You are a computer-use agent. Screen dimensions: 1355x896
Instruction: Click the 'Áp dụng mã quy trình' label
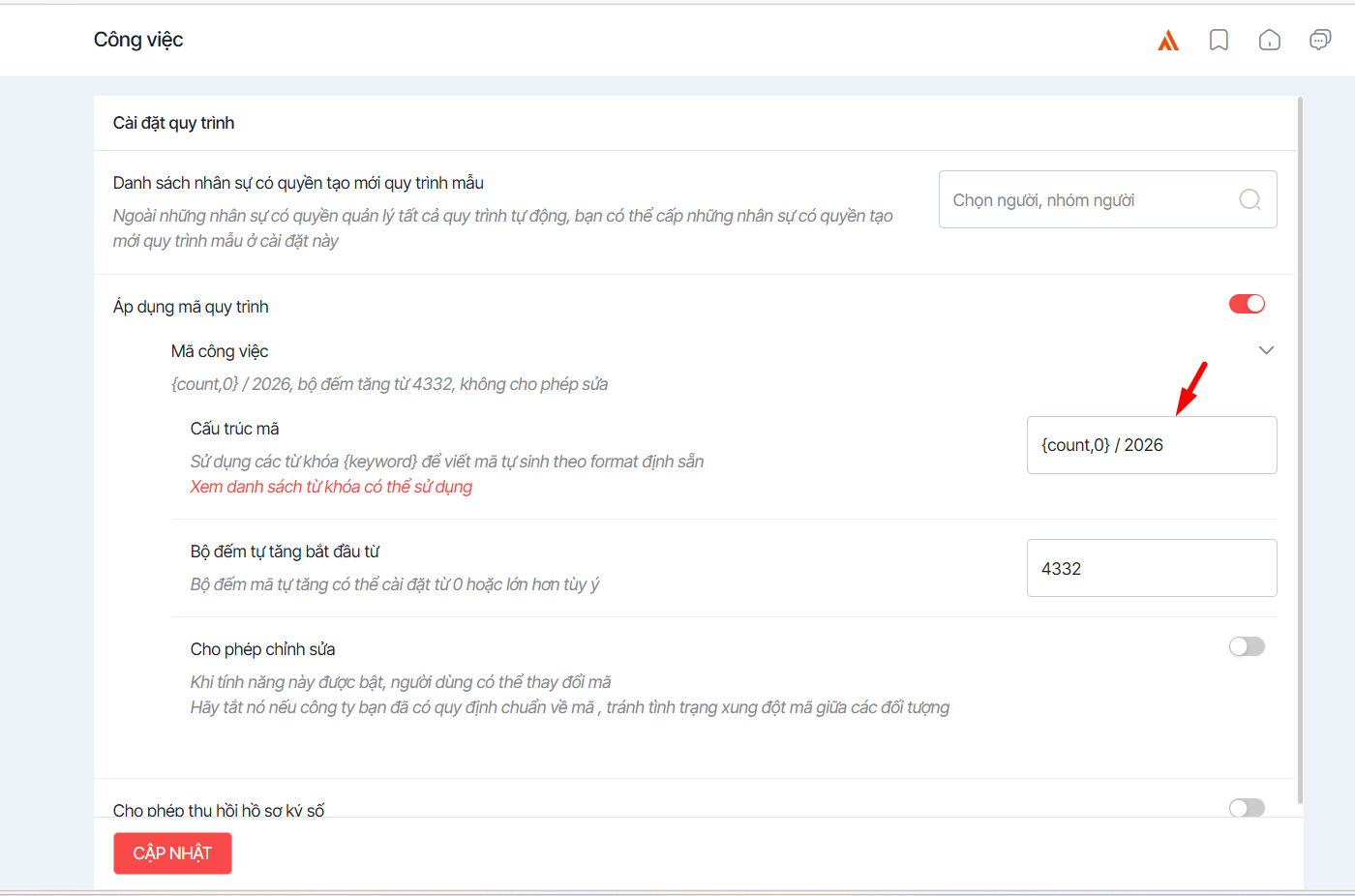(x=191, y=307)
